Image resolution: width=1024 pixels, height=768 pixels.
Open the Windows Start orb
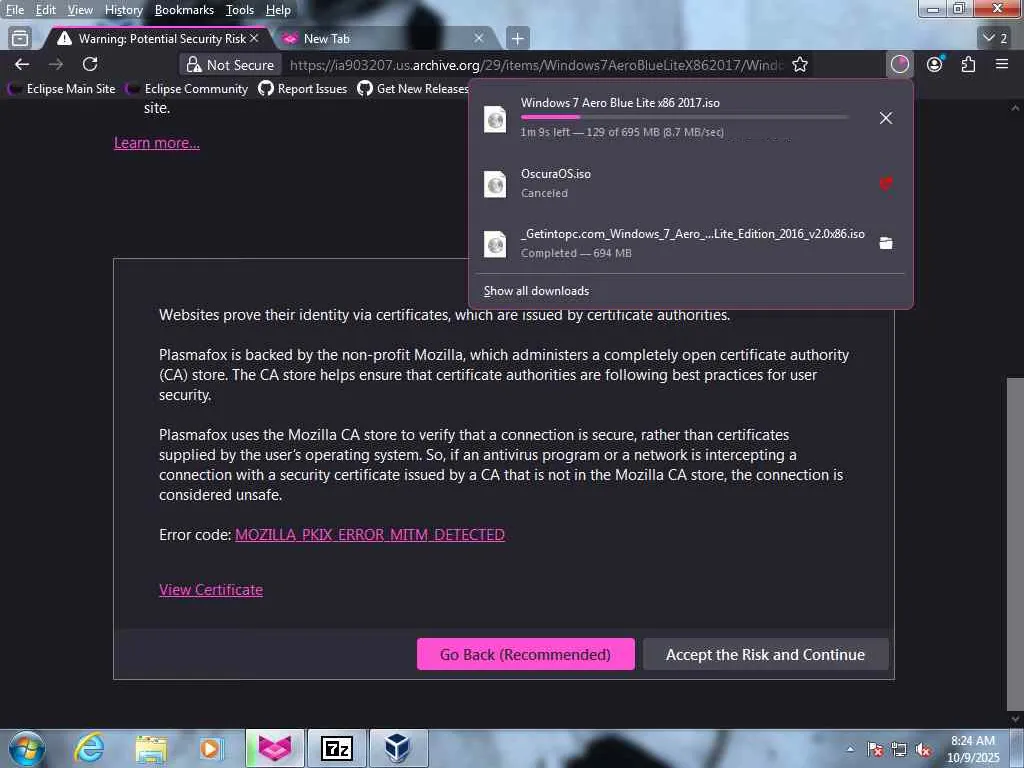point(26,748)
